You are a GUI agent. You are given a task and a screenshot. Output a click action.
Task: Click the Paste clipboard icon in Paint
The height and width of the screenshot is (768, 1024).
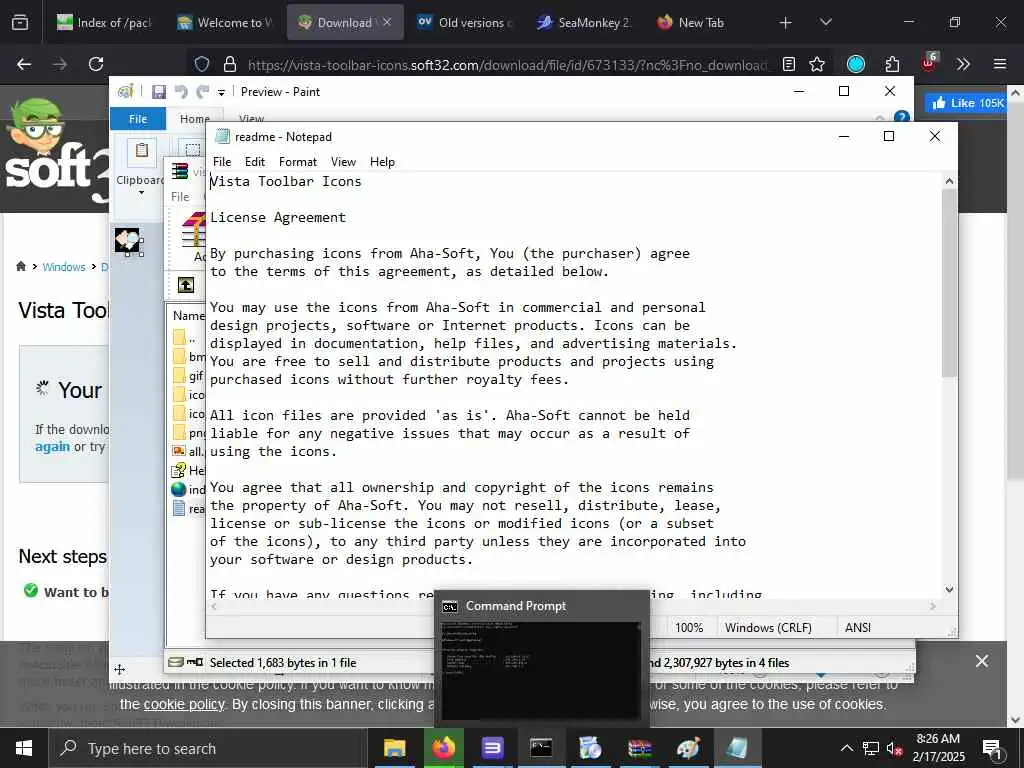pyautogui.click(x=141, y=152)
